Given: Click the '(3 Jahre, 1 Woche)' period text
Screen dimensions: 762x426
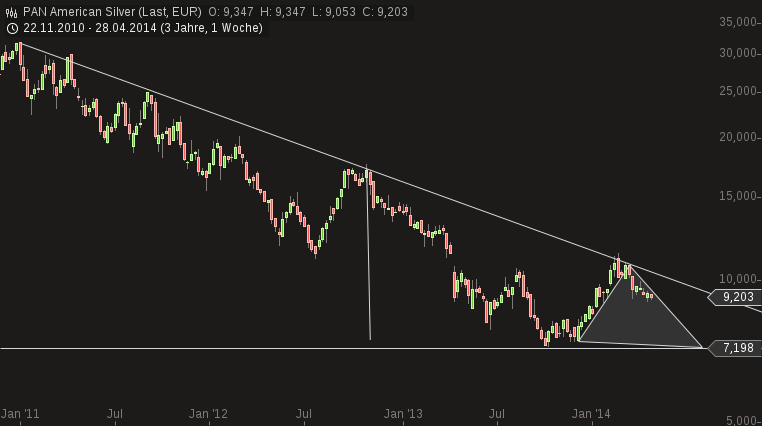Looking at the screenshot, I should (211, 28).
